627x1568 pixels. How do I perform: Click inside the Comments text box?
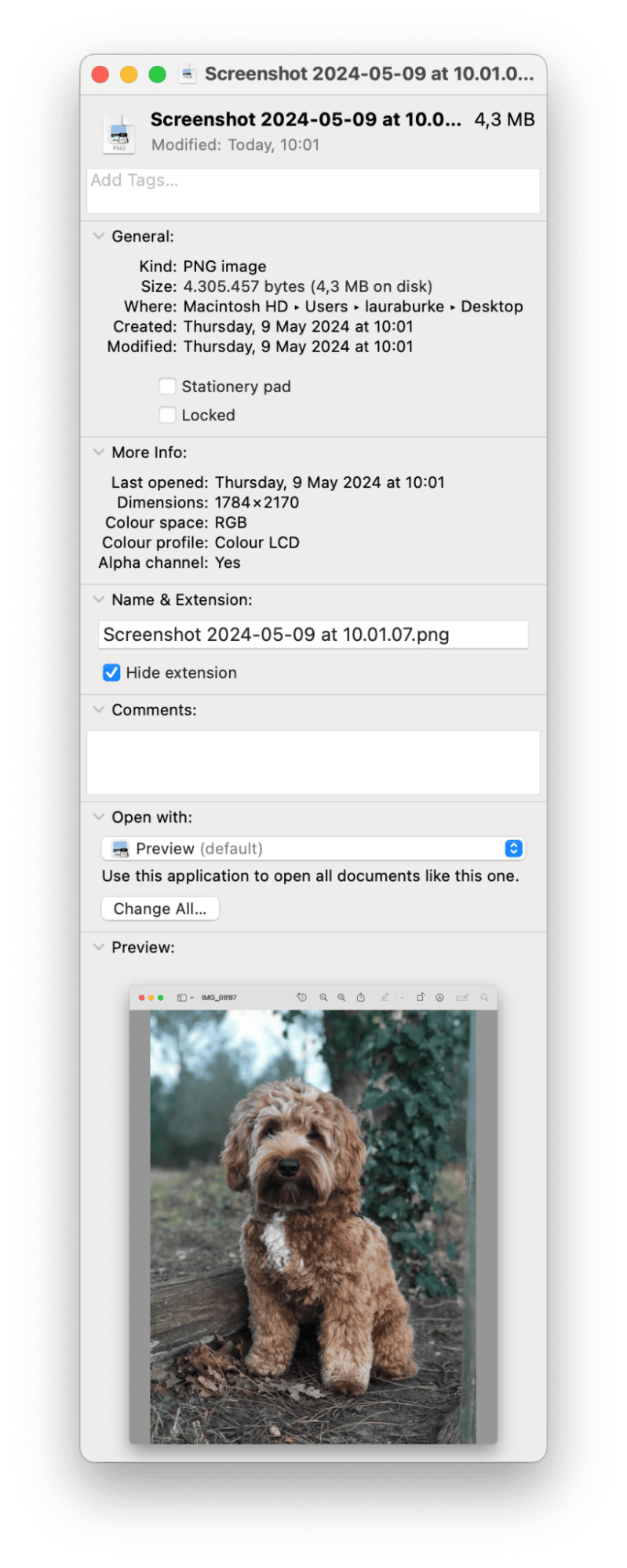313,762
